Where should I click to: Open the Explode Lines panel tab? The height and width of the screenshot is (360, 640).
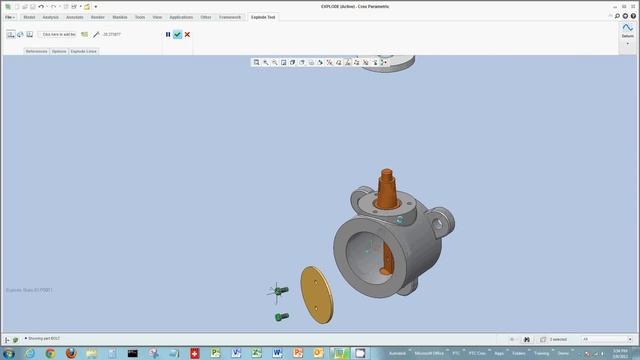click(83, 51)
